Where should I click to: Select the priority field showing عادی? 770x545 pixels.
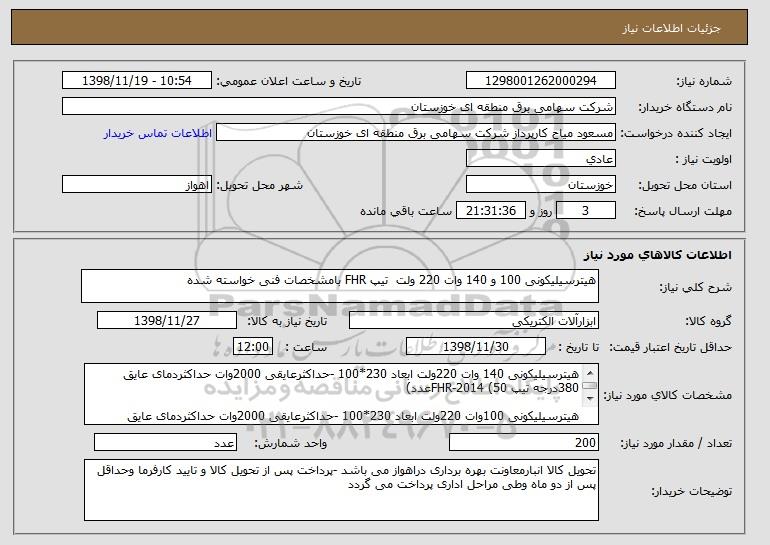pos(541,159)
